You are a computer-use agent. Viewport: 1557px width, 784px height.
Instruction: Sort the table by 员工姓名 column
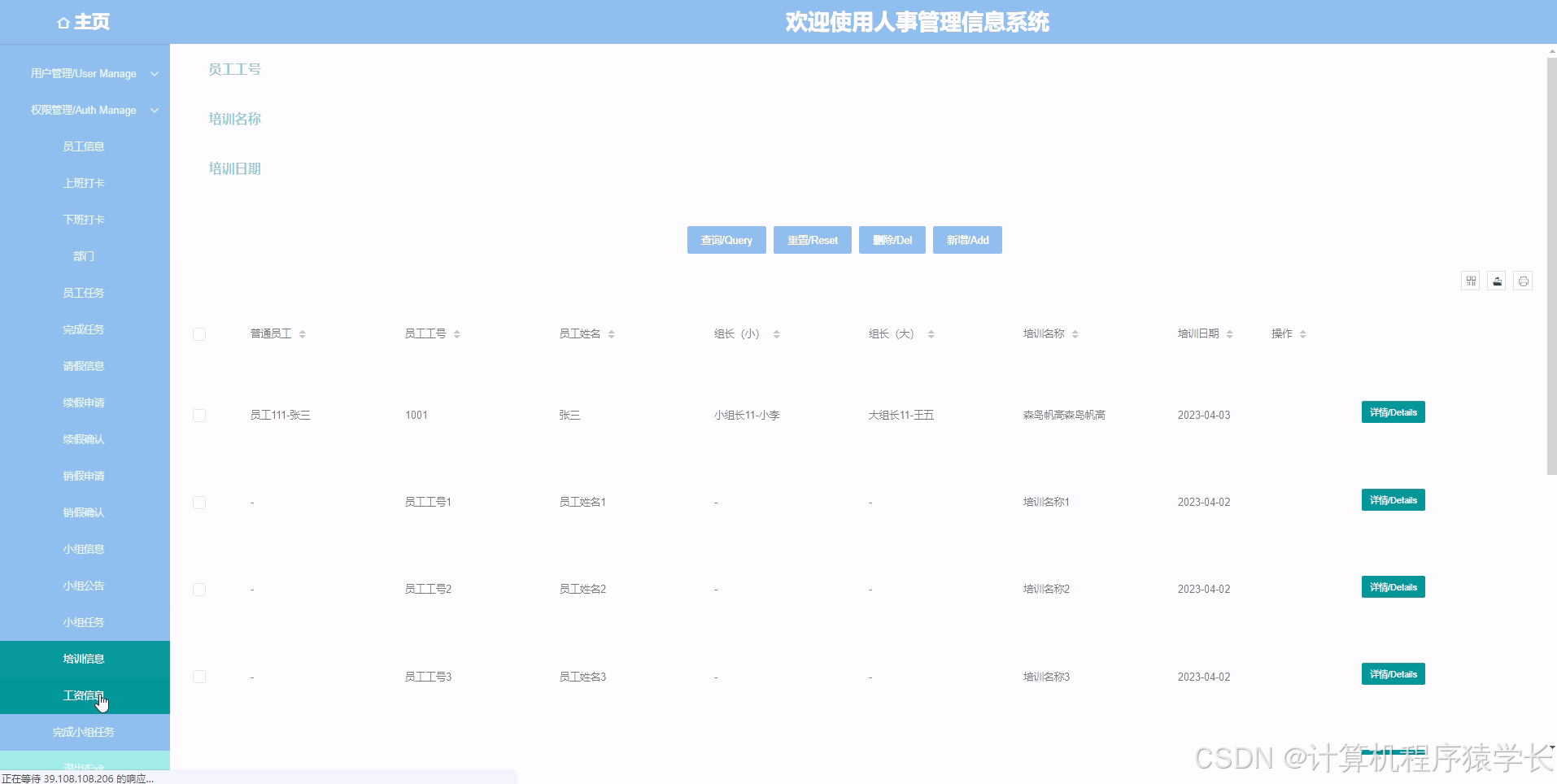point(613,333)
